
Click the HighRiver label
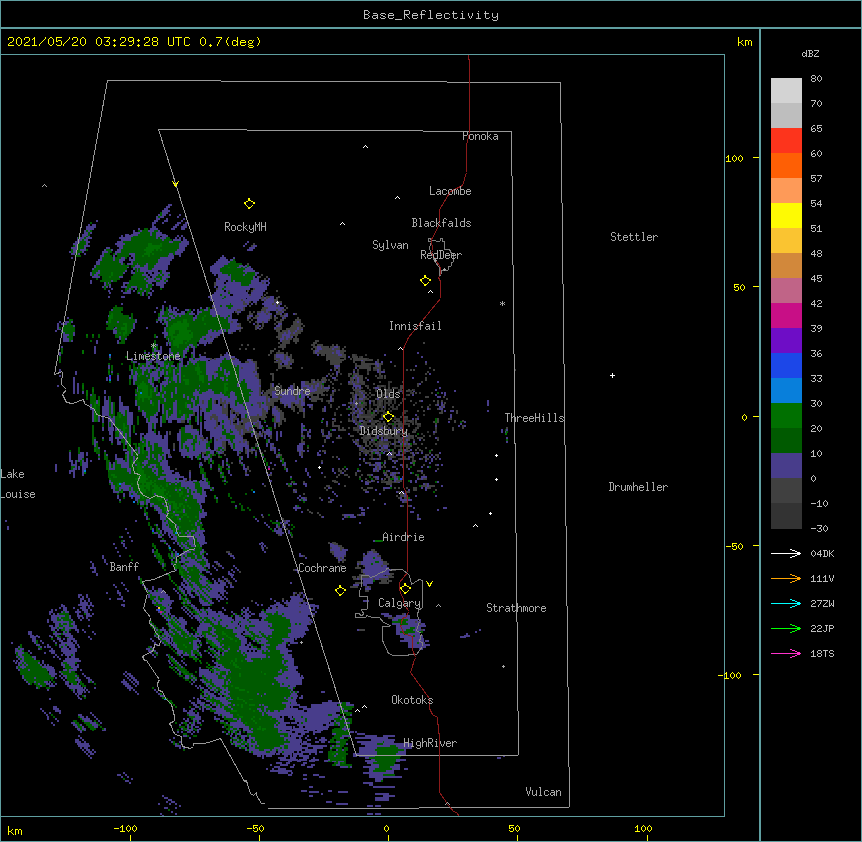(430, 743)
